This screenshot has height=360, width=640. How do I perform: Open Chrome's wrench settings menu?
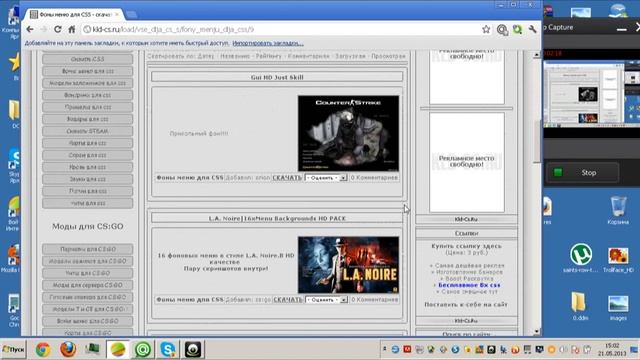[x=532, y=29]
